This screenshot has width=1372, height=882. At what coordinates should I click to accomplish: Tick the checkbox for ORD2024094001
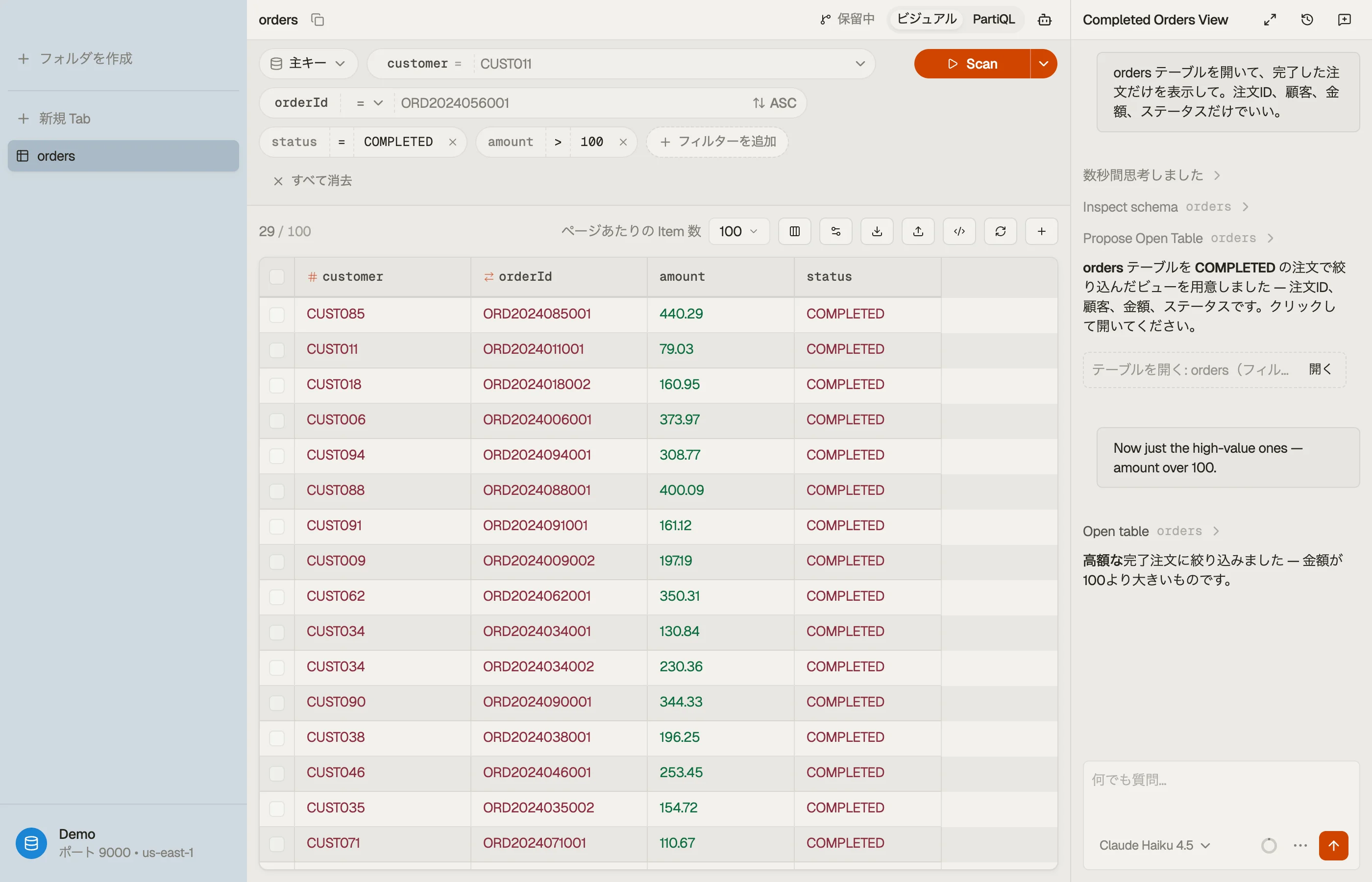tap(276, 456)
